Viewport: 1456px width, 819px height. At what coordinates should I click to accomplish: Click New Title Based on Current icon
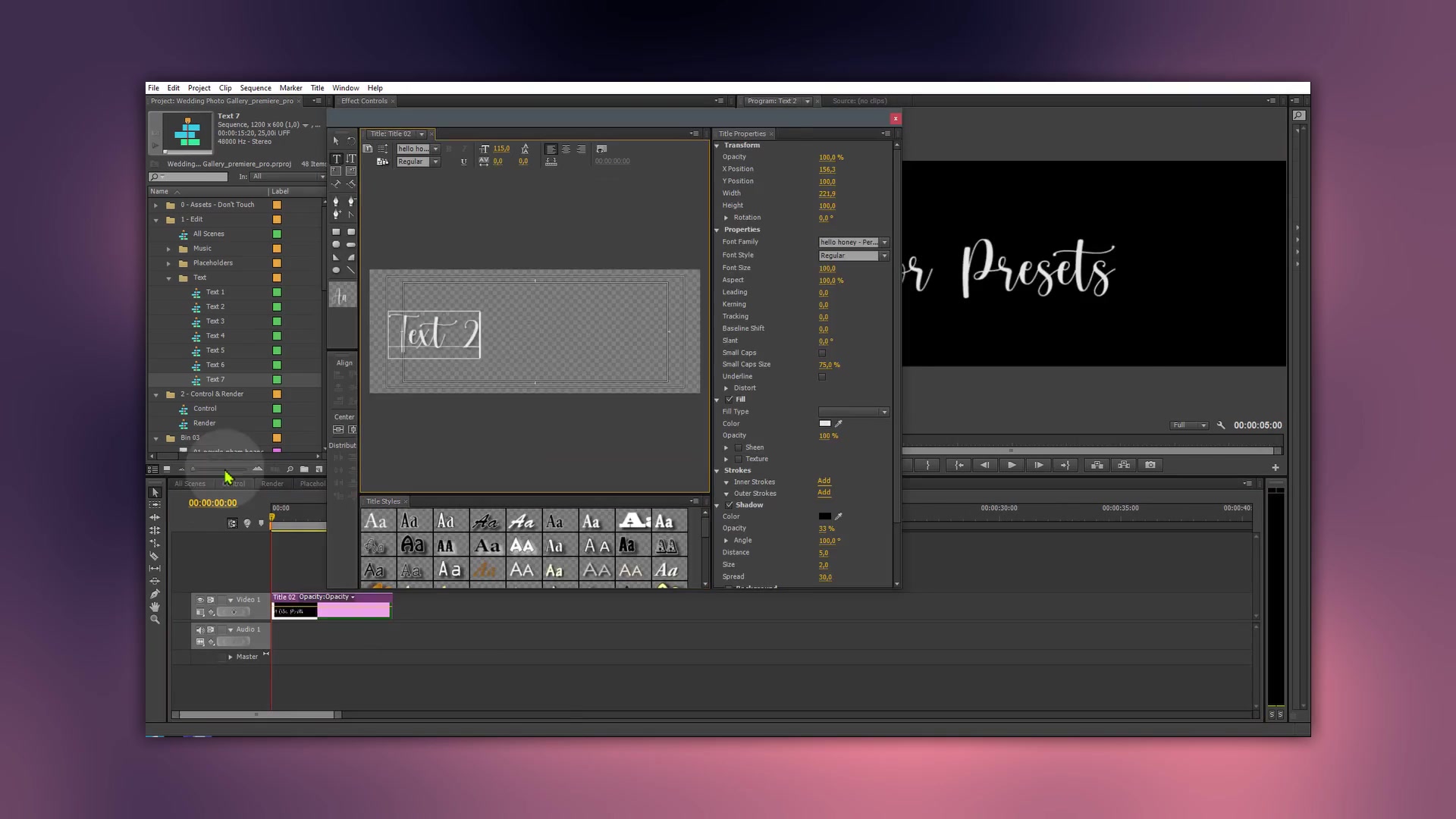368,149
